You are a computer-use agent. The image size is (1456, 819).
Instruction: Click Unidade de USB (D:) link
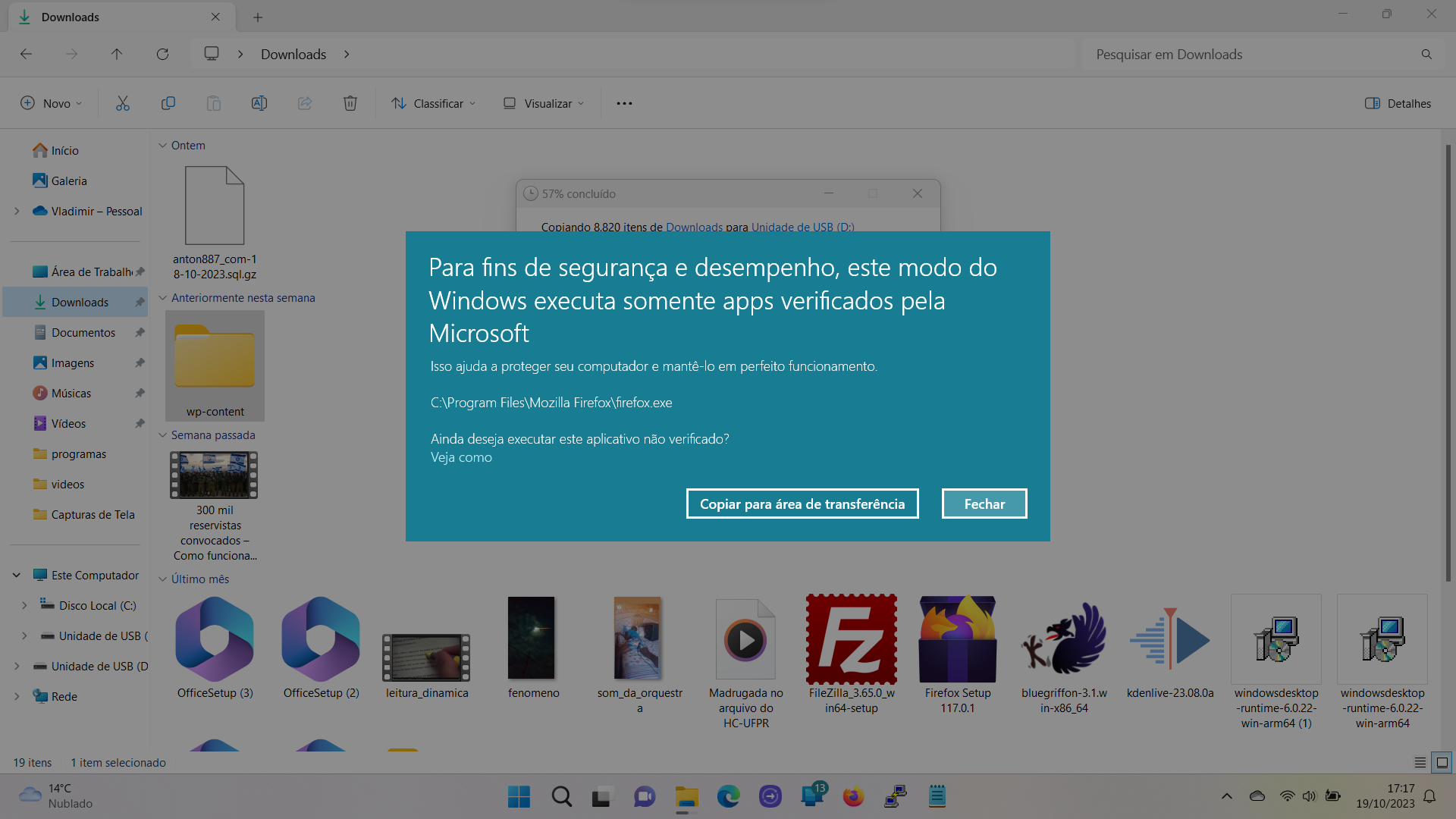[x=802, y=227]
